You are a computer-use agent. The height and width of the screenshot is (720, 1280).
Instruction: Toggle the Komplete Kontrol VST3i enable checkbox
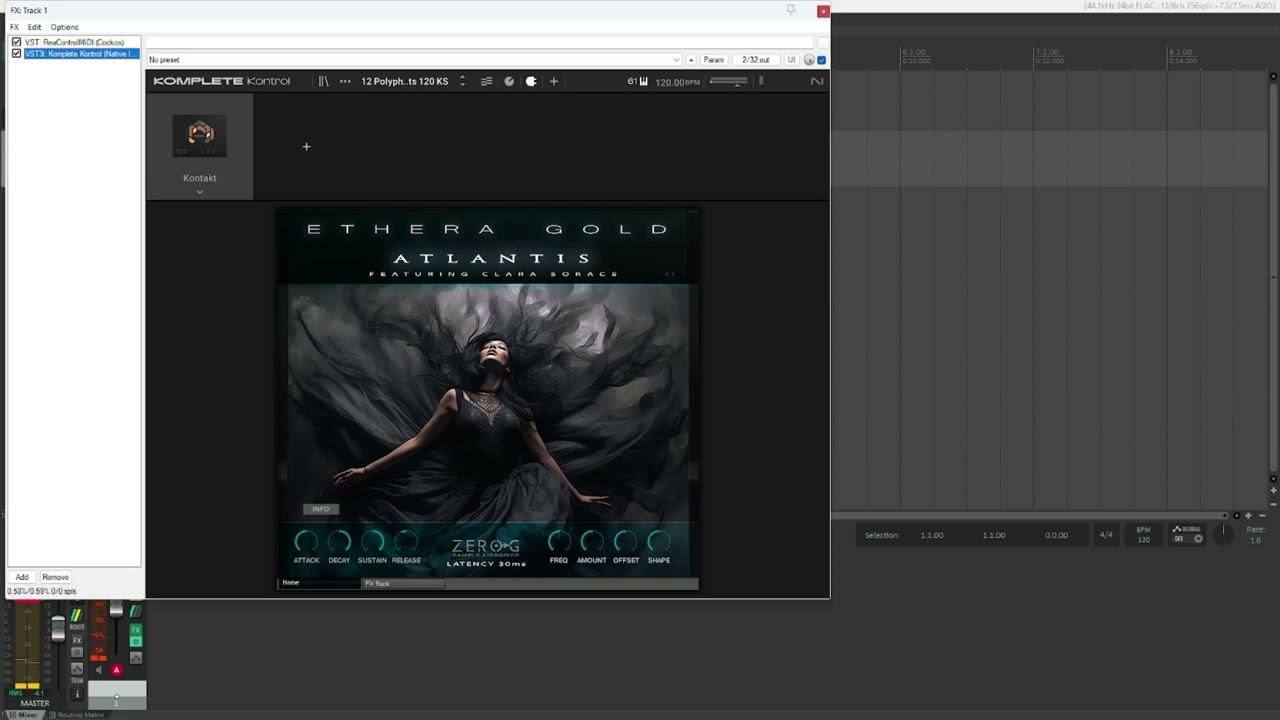click(16, 53)
